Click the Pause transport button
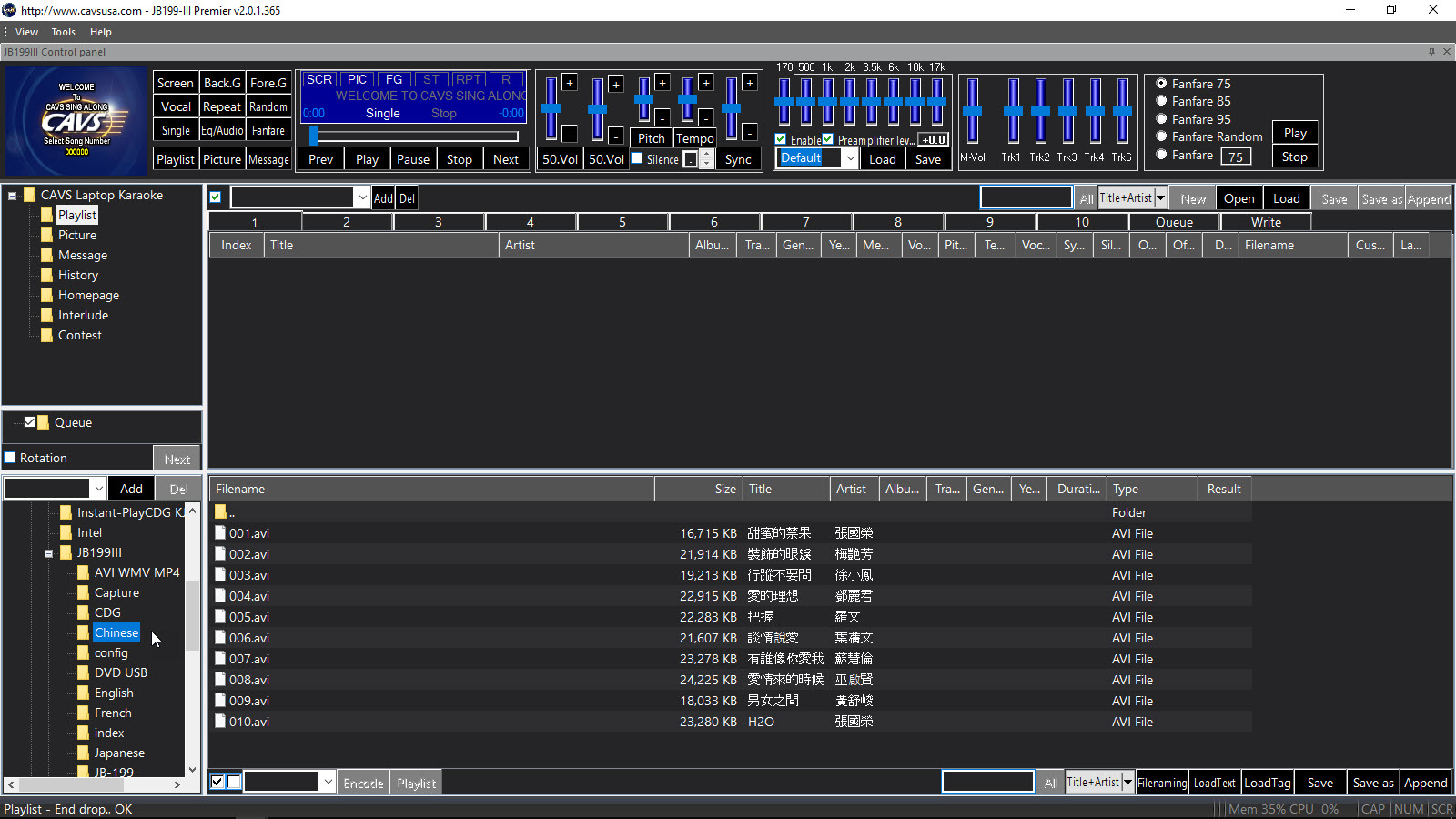Image resolution: width=1456 pixels, height=819 pixels. (413, 159)
